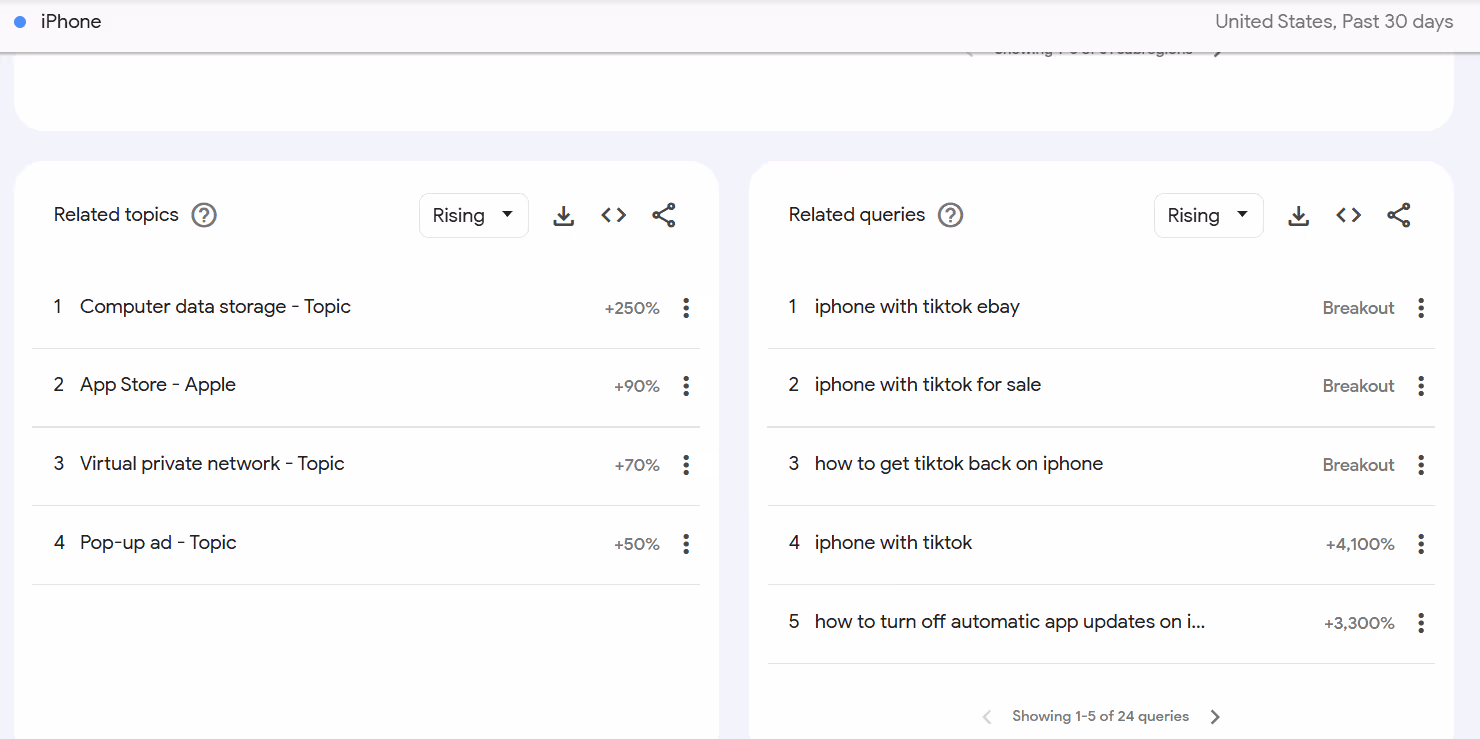Click the +90% value
The image size is (1480, 739).
coord(637,387)
